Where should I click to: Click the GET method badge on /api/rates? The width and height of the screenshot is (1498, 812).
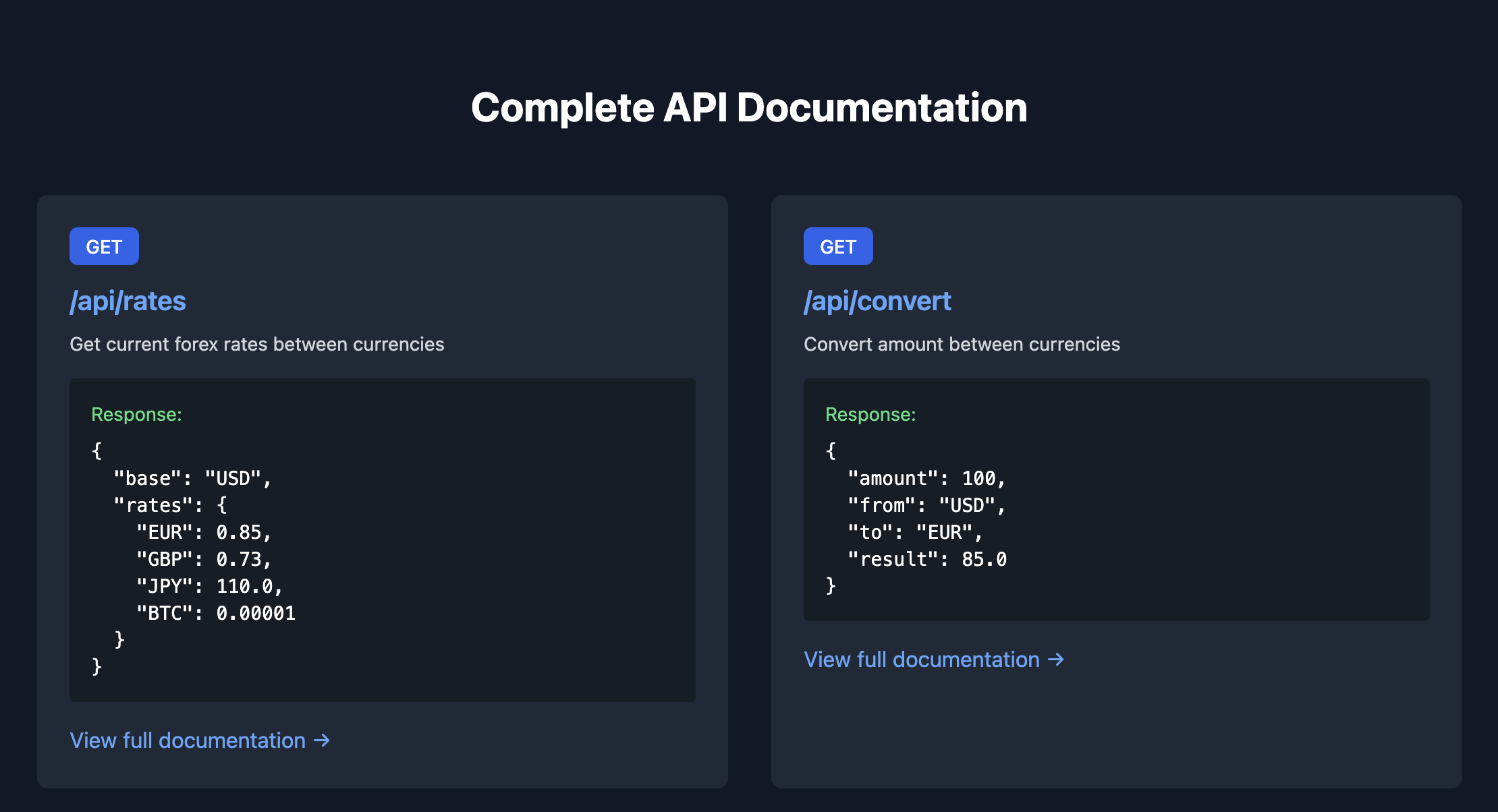[104, 246]
